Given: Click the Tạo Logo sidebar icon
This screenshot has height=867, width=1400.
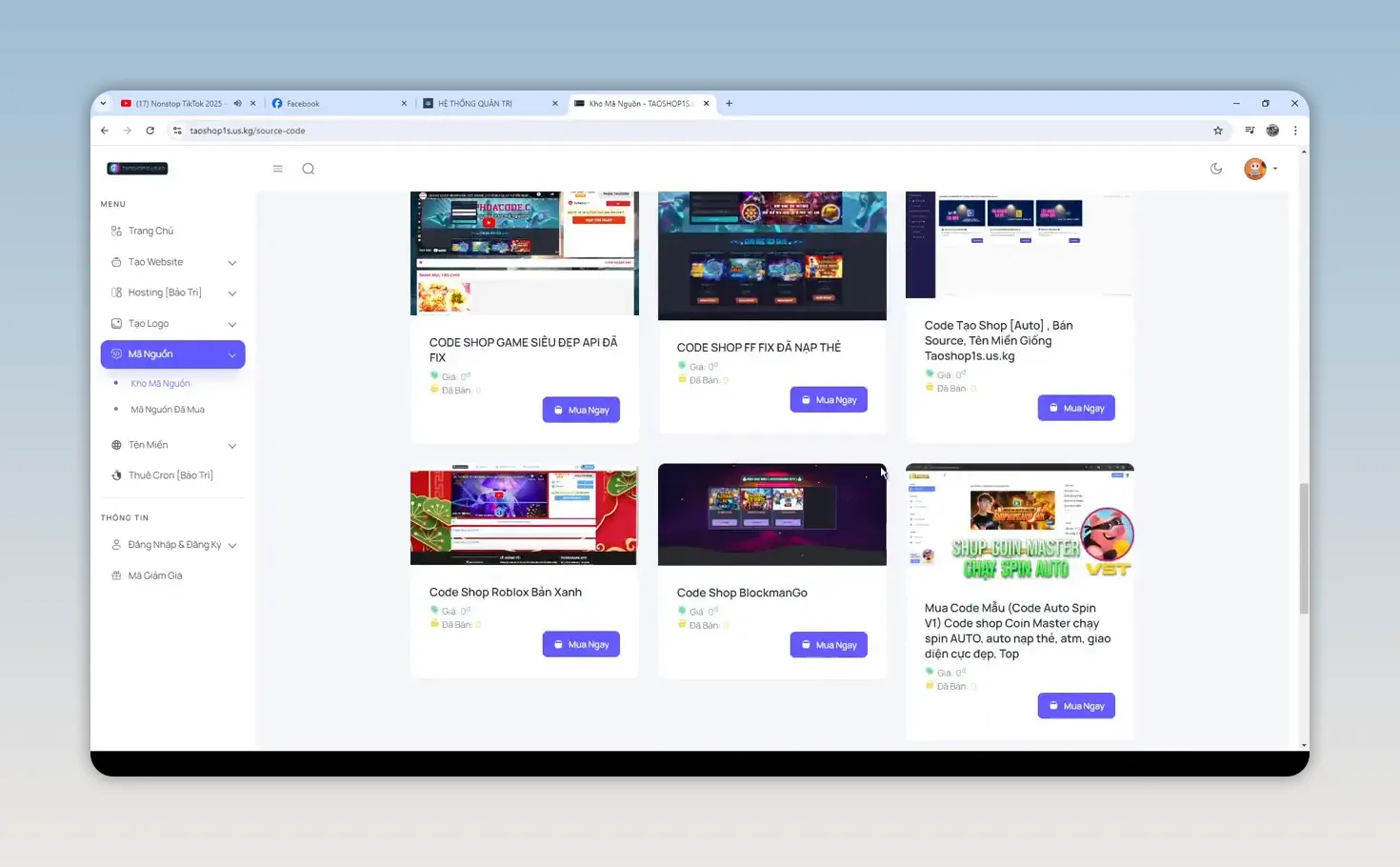Looking at the screenshot, I should (x=116, y=324).
